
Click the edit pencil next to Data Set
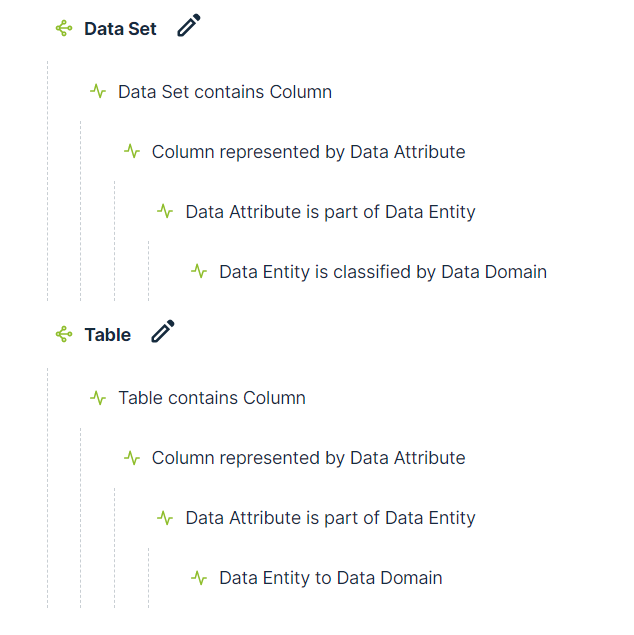pyautogui.click(x=189, y=27)
